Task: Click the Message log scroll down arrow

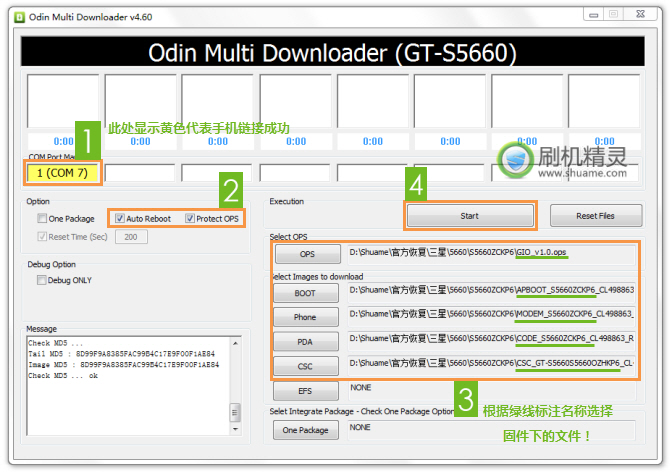Action: point(235,429)
